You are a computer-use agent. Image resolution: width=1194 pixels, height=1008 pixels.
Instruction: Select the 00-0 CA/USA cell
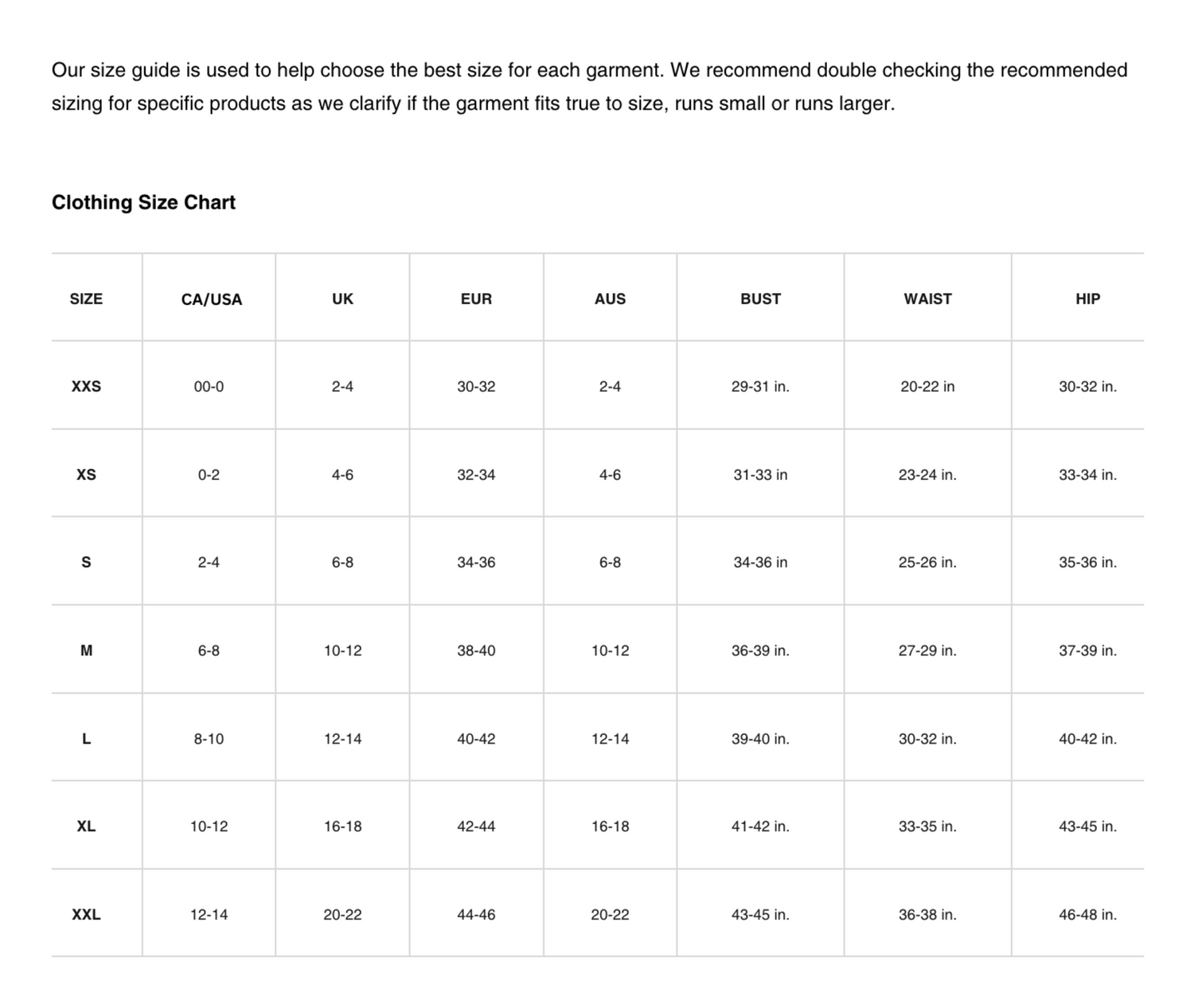(x=209, y=386)
